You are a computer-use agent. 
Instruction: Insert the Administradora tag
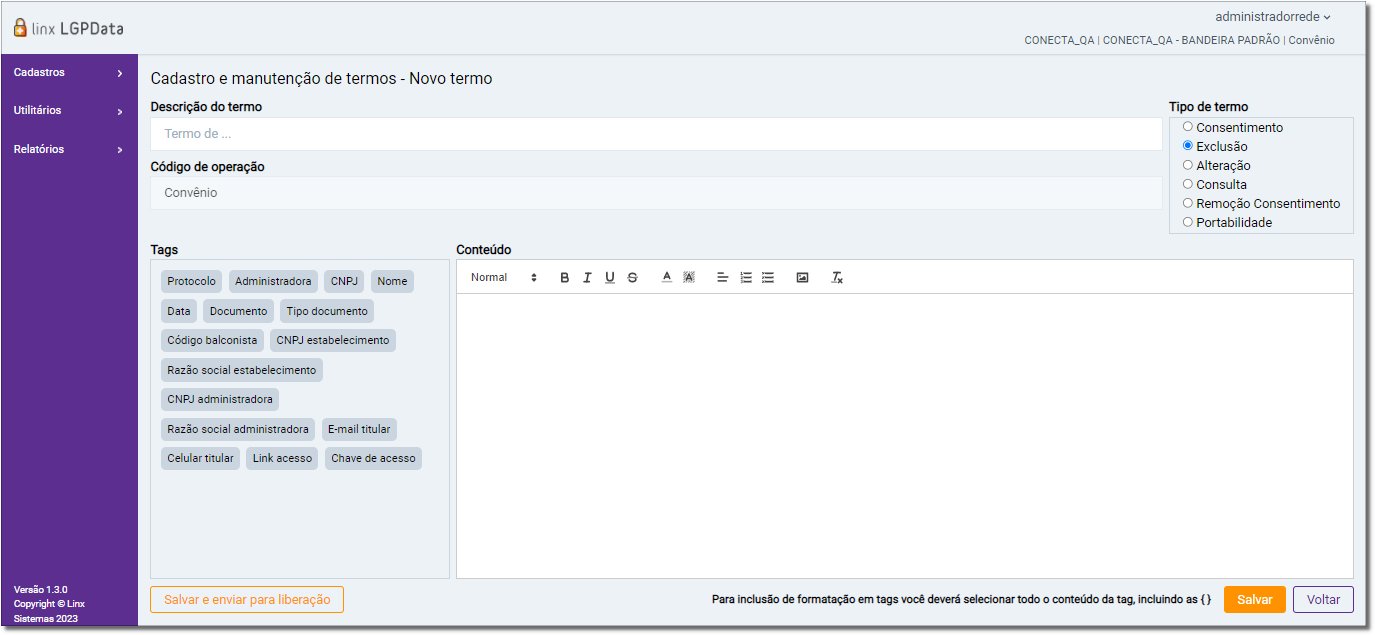(273, 282)
